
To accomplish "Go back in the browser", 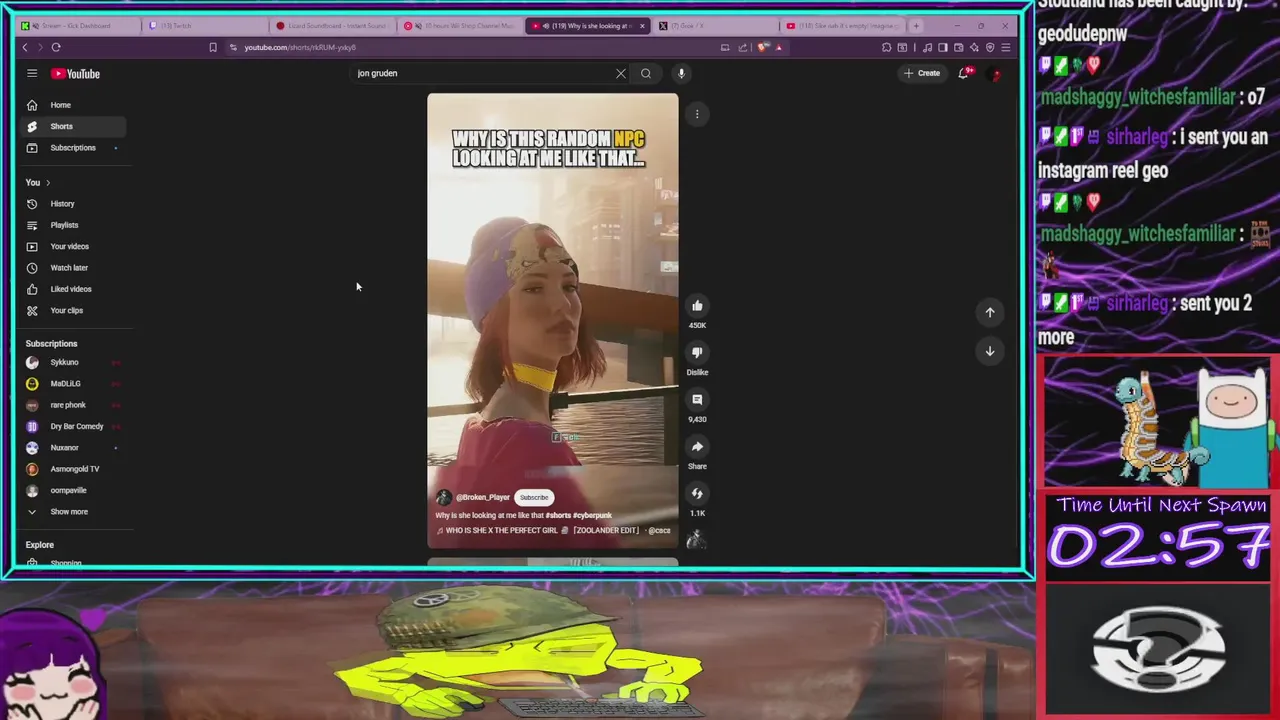I will (x=25, y=47).
